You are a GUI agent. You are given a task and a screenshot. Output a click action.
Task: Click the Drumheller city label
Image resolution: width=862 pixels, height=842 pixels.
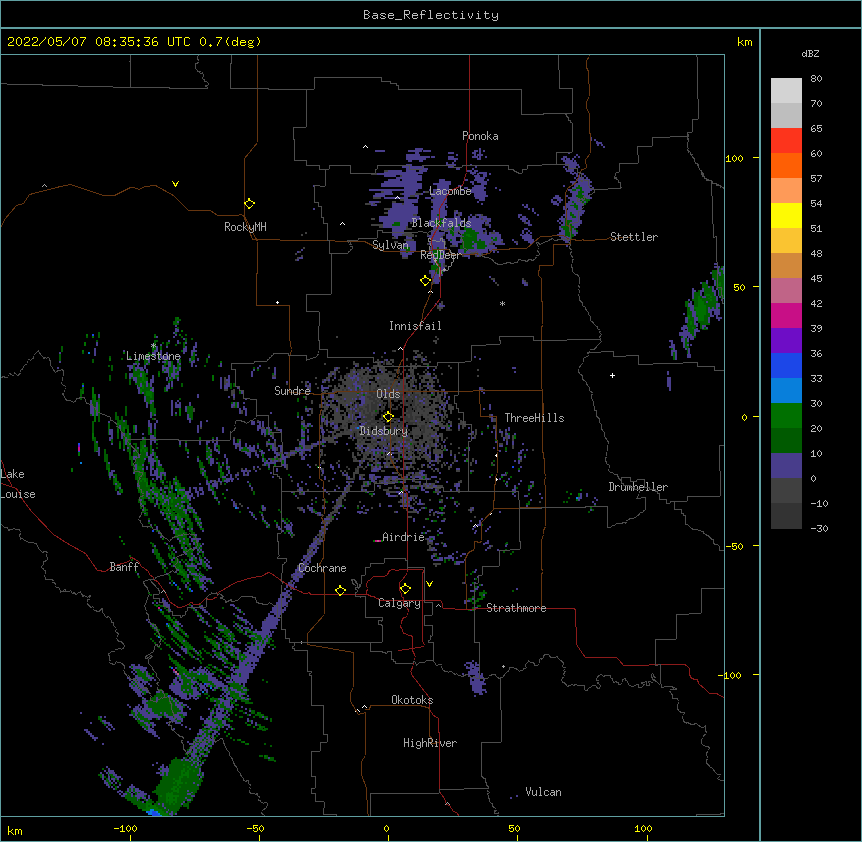[638, 487]
